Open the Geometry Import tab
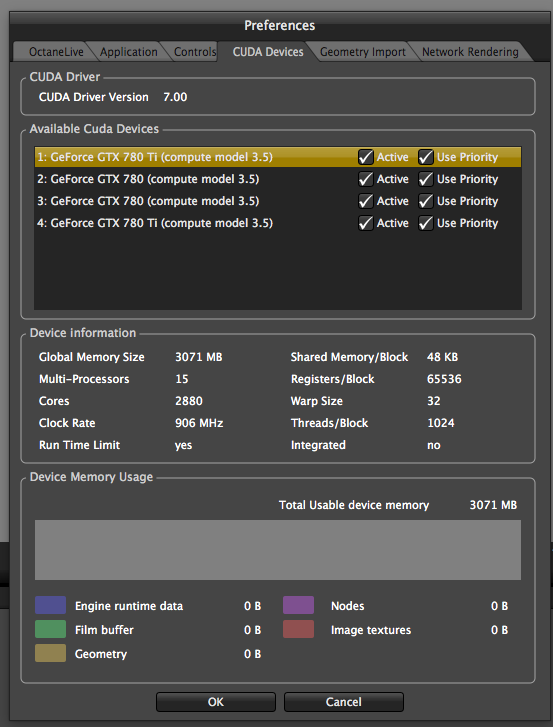Image resolution: width=553 pixels, height=727 pixels. pyautogui.click(x=362, y=52)
